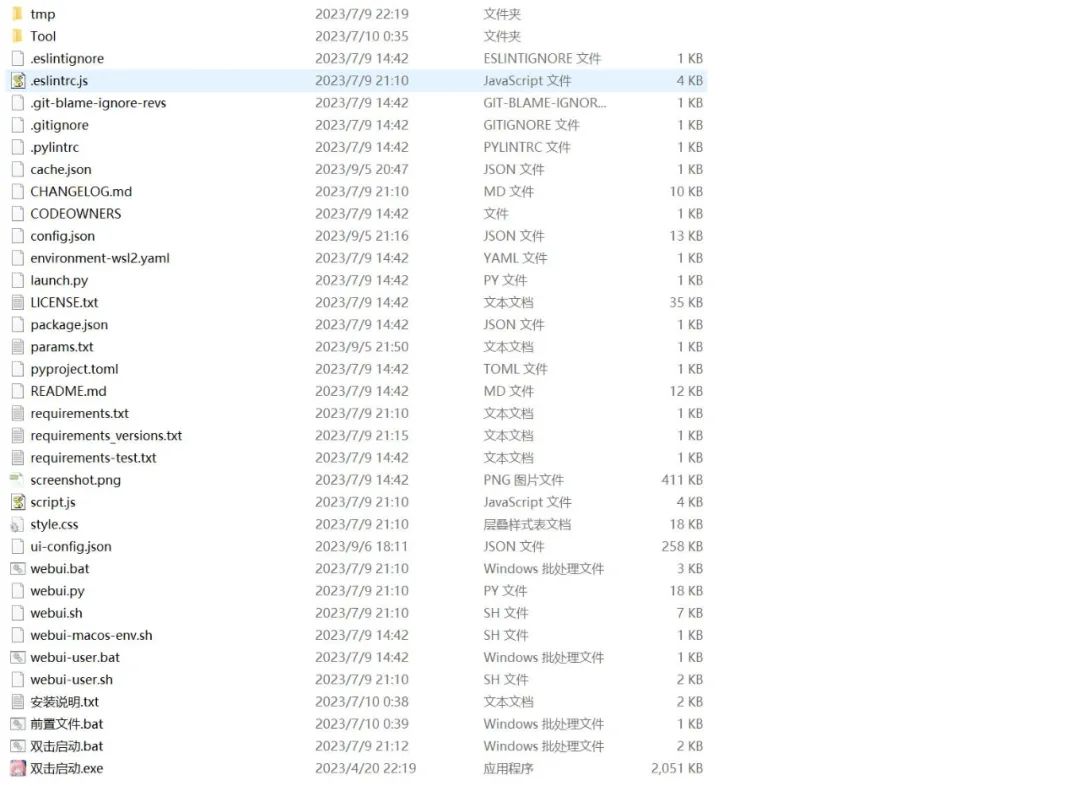Viewport: 1080px width, 786px height.
Task: Select the LICENSE.txt document icon
Action: tap(17, 302)
